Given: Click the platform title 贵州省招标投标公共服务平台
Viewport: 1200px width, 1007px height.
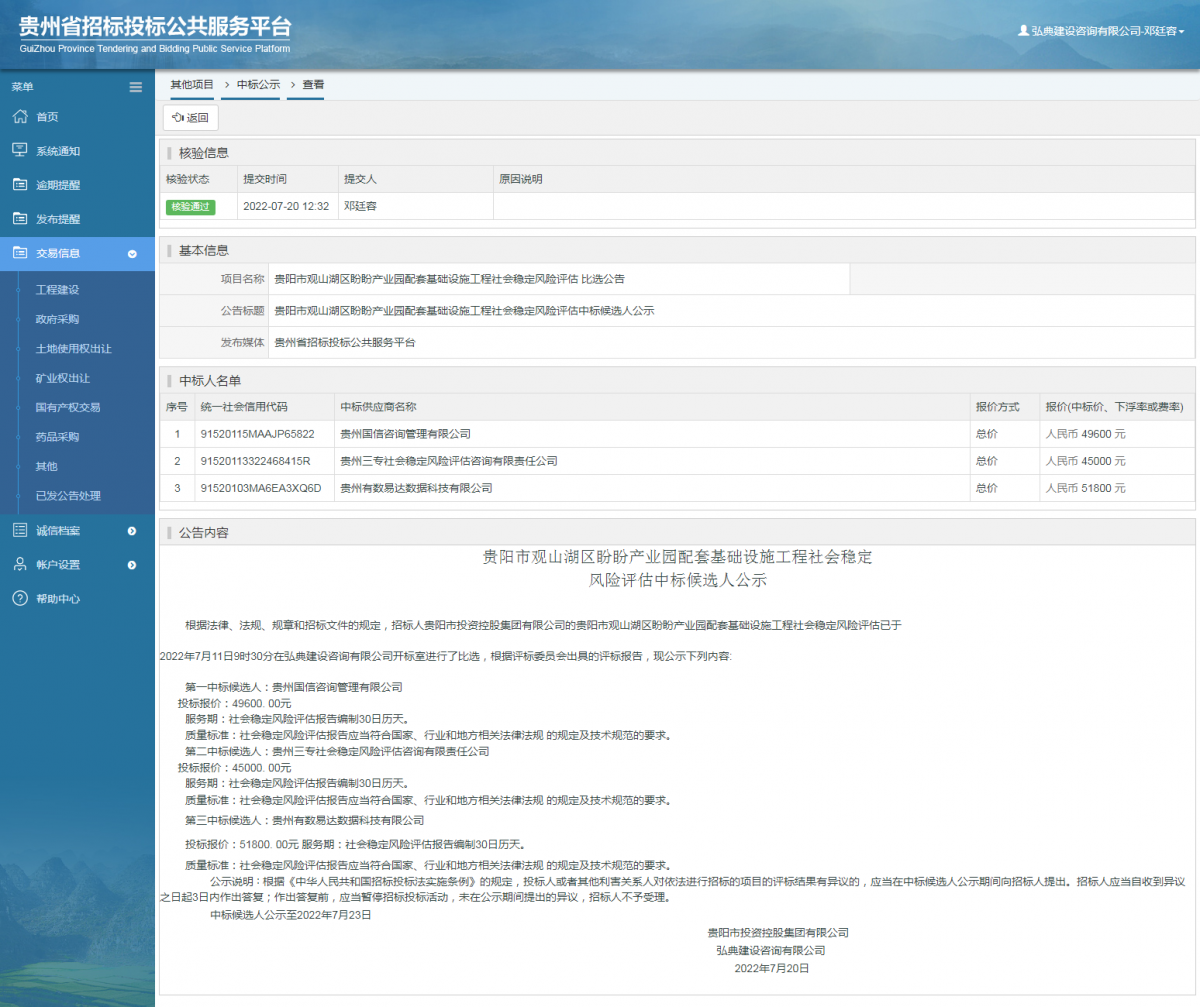Looking at the screenshot, I should (155, 26).
